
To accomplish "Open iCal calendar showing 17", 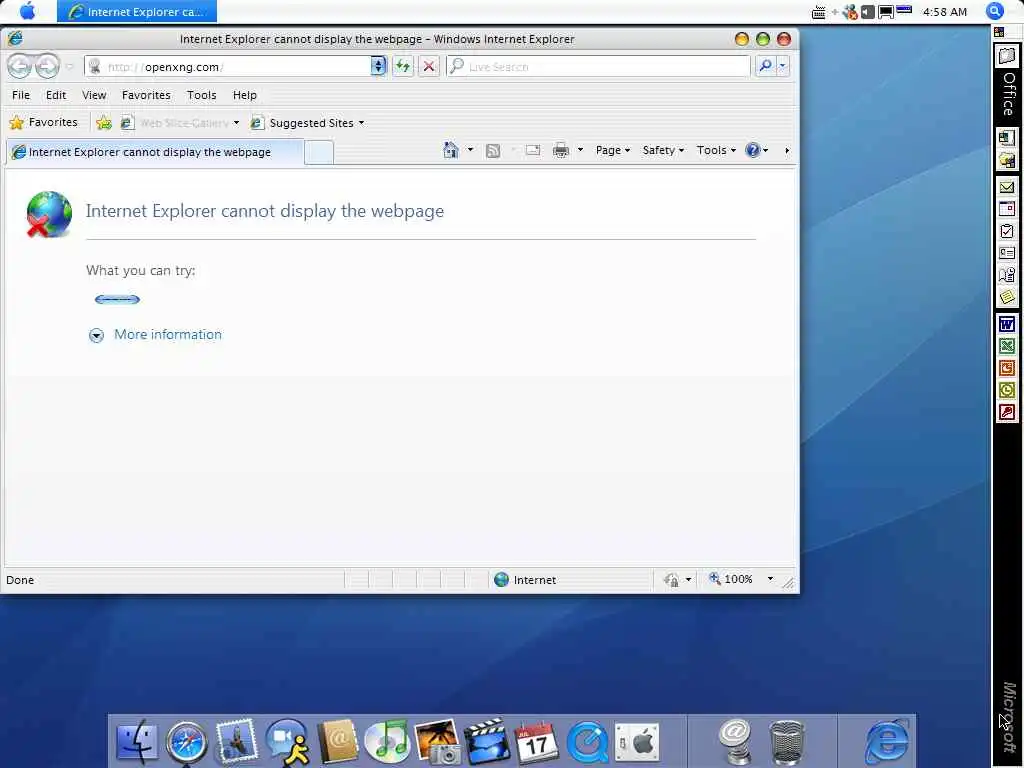I will click(x=536, y=743).
